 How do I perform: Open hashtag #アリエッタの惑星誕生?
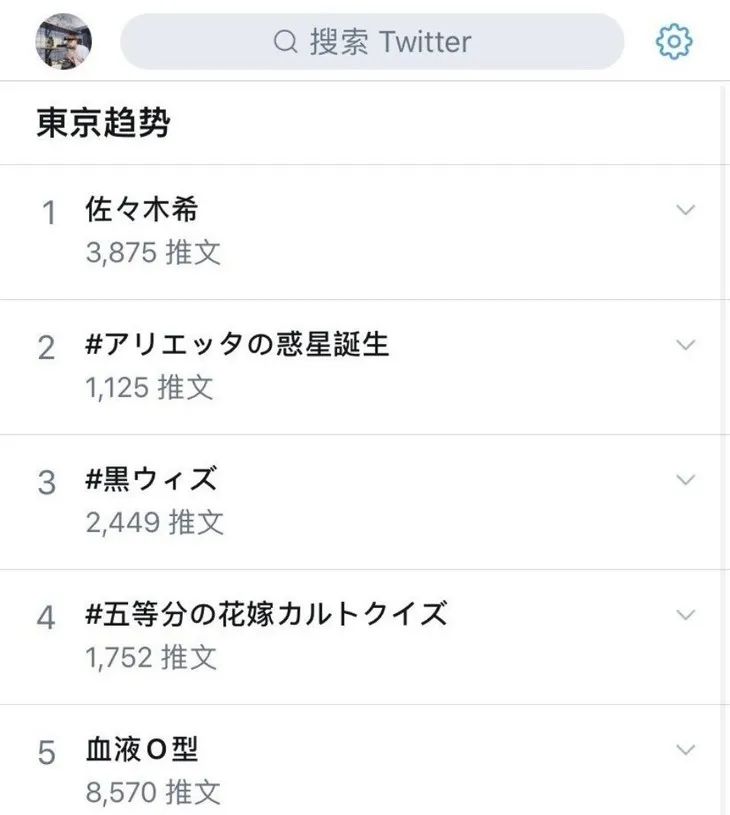click(x=238, y=345)
